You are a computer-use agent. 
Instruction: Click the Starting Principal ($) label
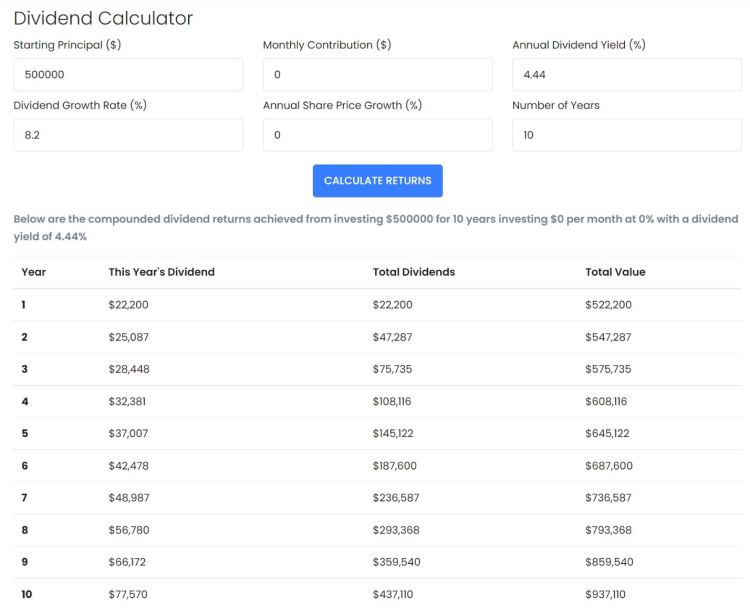(x=67, y=45)
